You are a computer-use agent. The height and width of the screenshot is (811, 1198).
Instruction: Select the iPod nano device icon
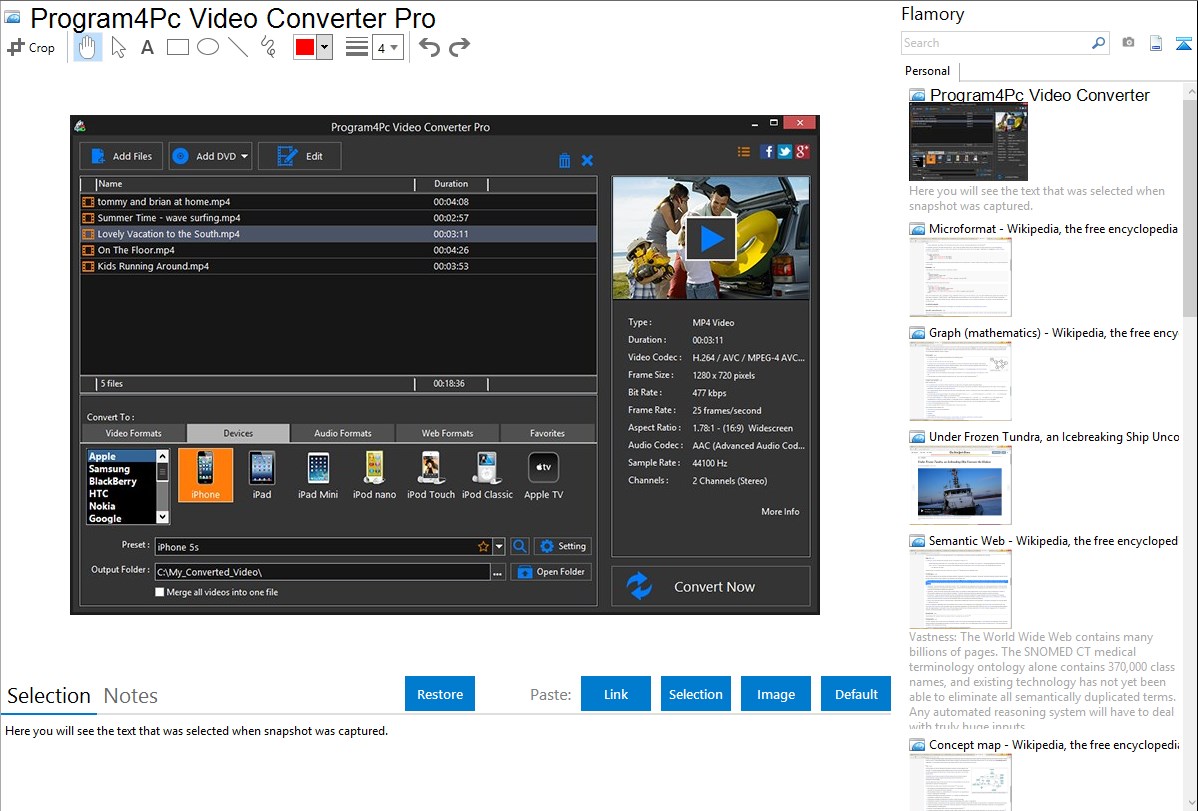(x=374, y=475)
